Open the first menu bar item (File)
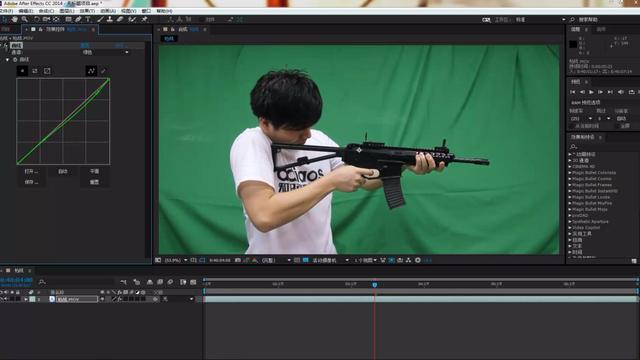640x360 pixels. [x=7, y=11]
